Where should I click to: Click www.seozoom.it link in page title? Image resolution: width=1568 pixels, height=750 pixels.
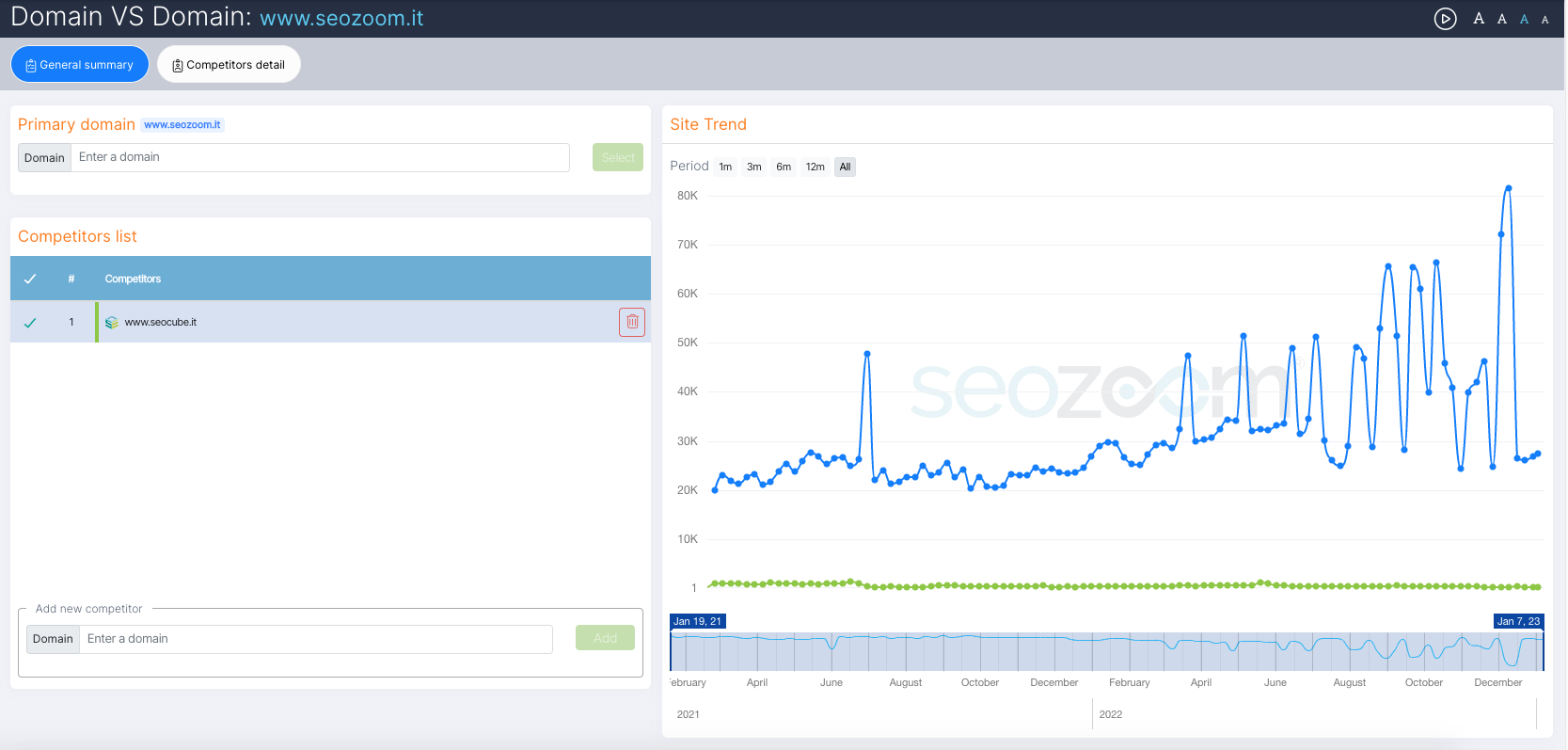coord(341,19)
